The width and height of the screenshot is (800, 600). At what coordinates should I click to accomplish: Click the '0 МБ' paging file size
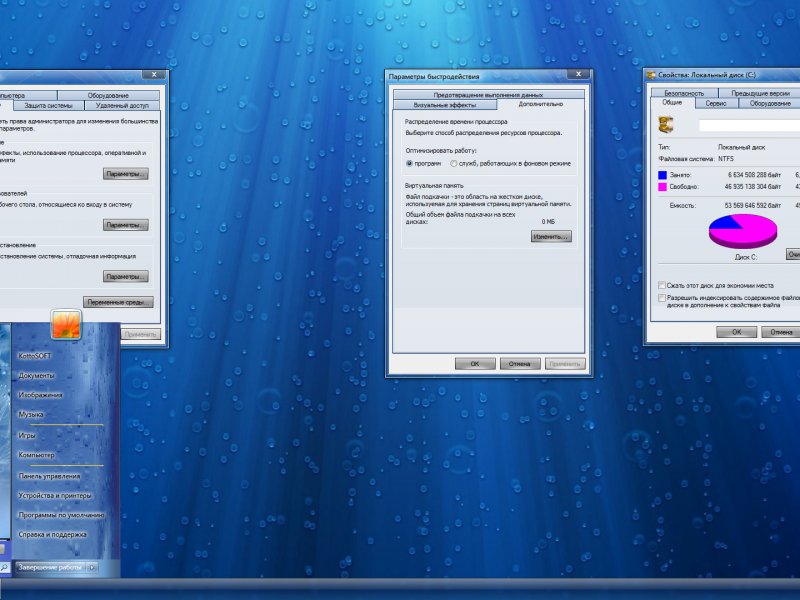click(548, 221)
